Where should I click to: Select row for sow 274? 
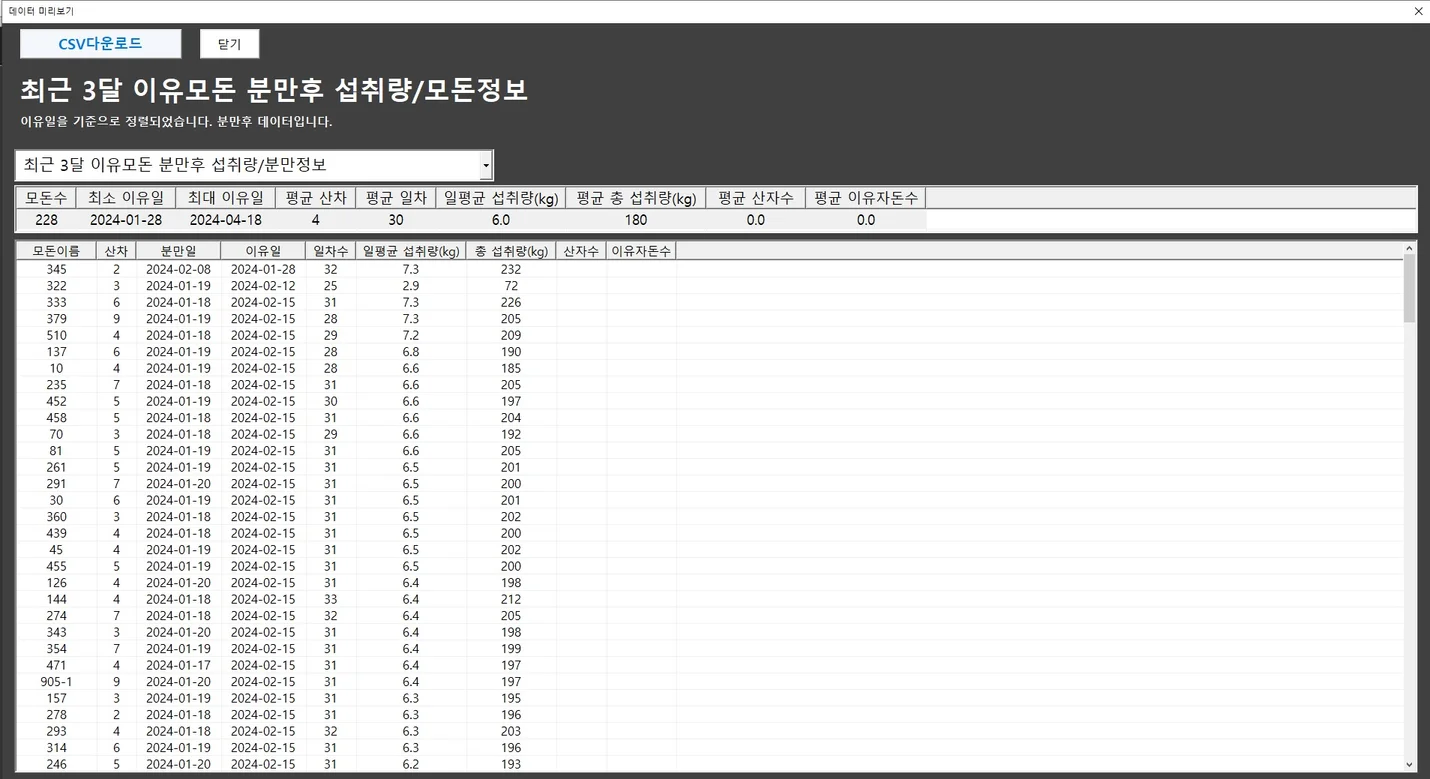709,616
